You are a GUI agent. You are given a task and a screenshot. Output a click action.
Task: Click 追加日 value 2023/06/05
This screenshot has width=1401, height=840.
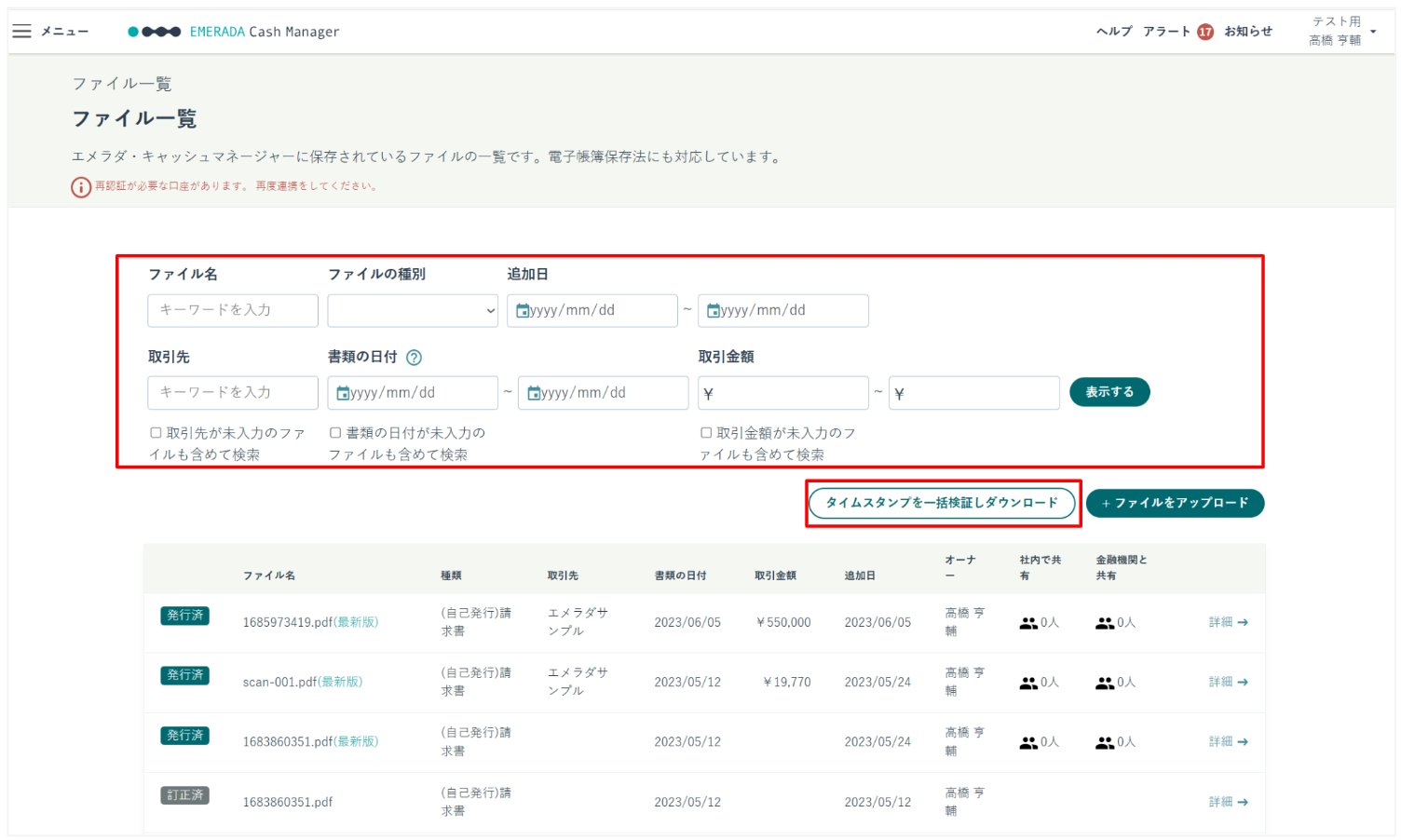[x=877, y=622]
